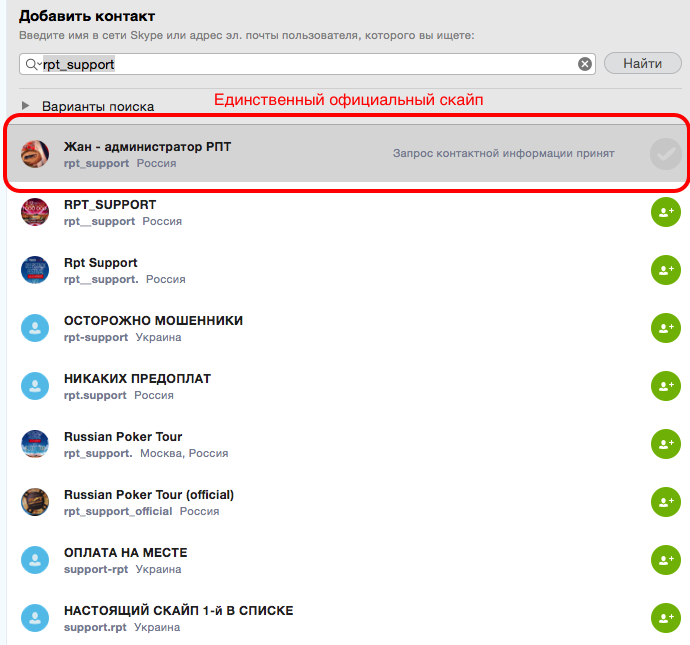
Task: Click avatar of Russian Poker Tour Москва
Action: [x=35, y=444]
